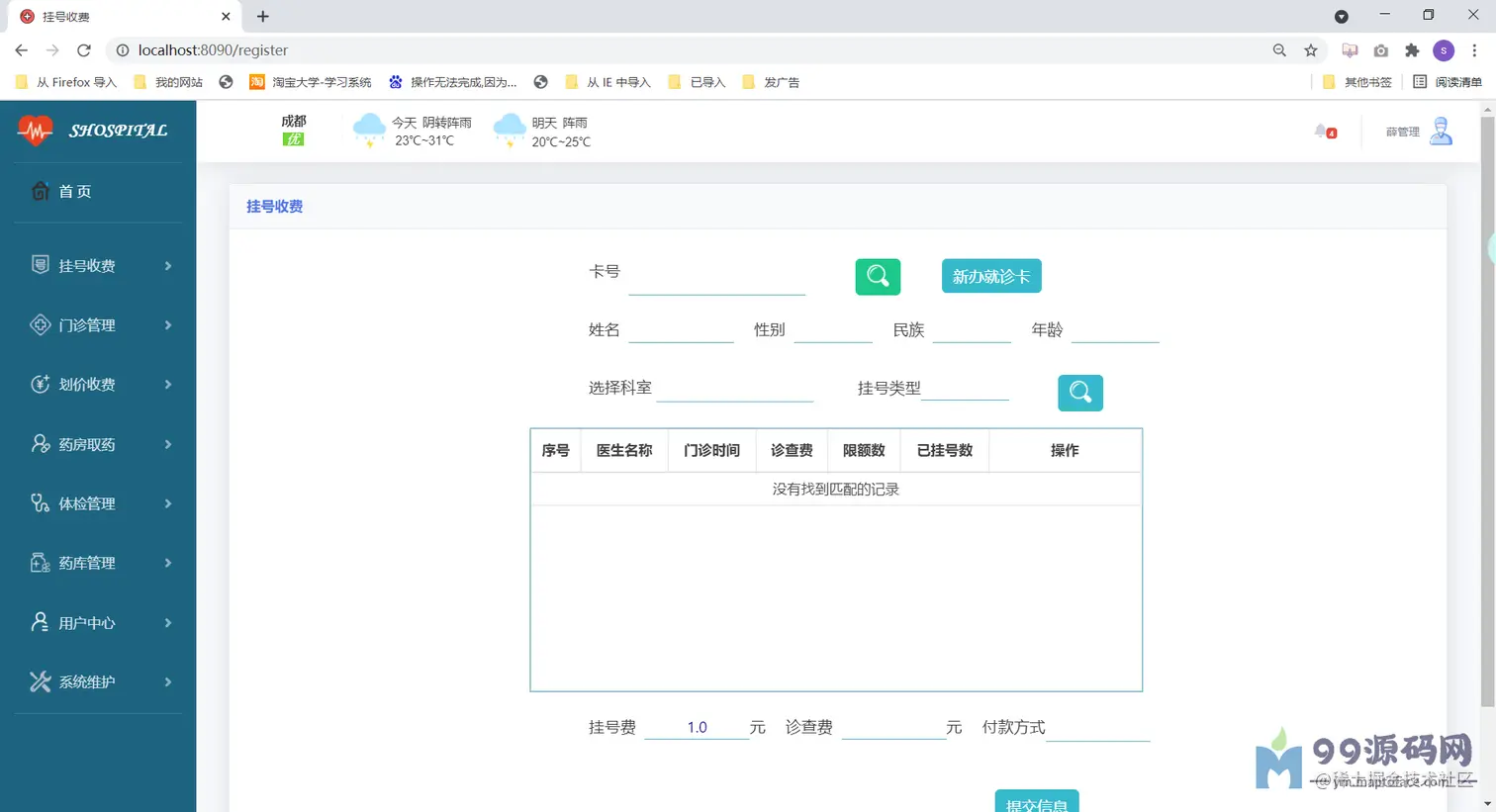Click the 划价收费 sidebar icon
1496x812 pixels.
(40, 384)
